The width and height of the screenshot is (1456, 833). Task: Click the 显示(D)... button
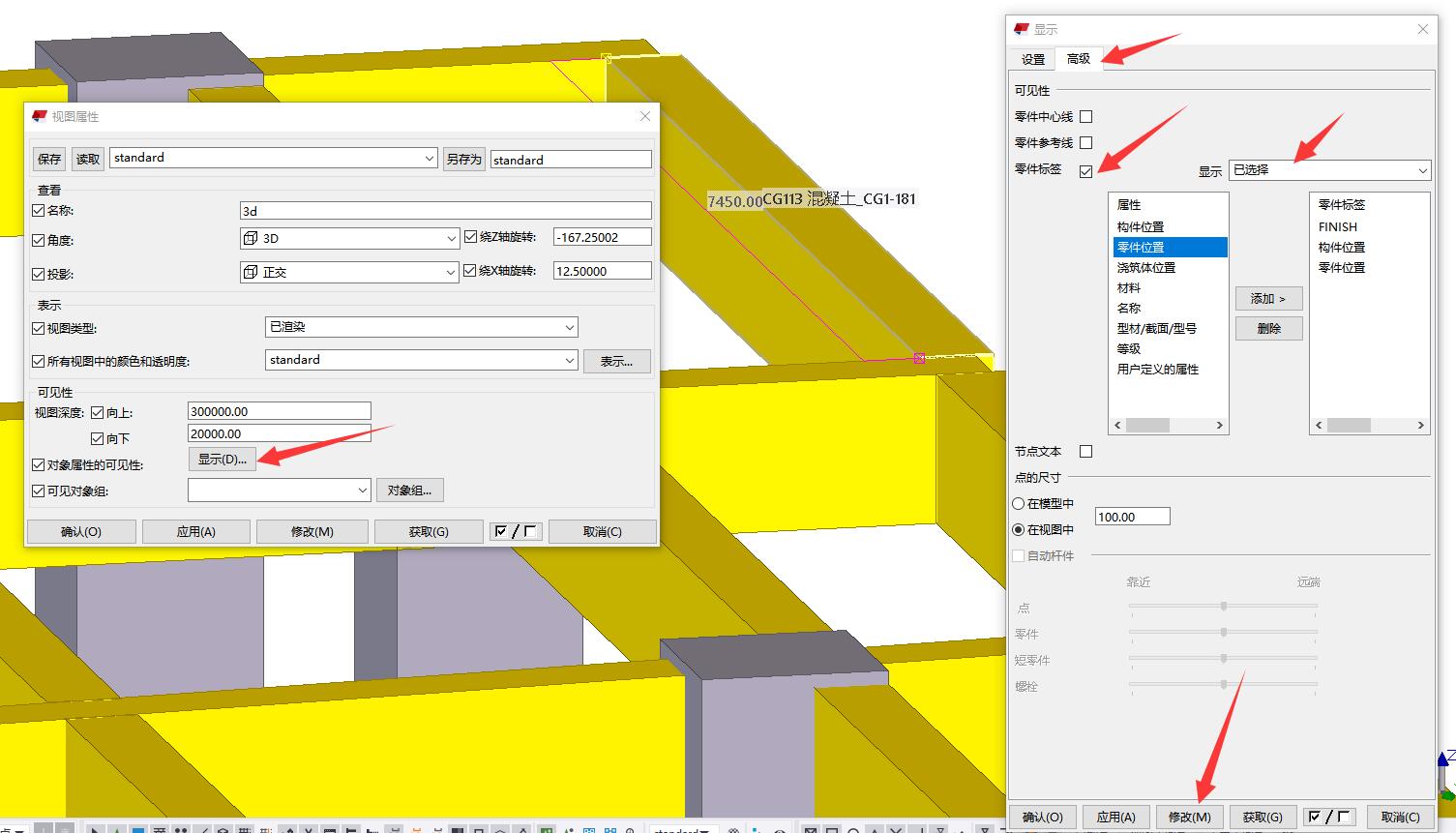(223, 459)
